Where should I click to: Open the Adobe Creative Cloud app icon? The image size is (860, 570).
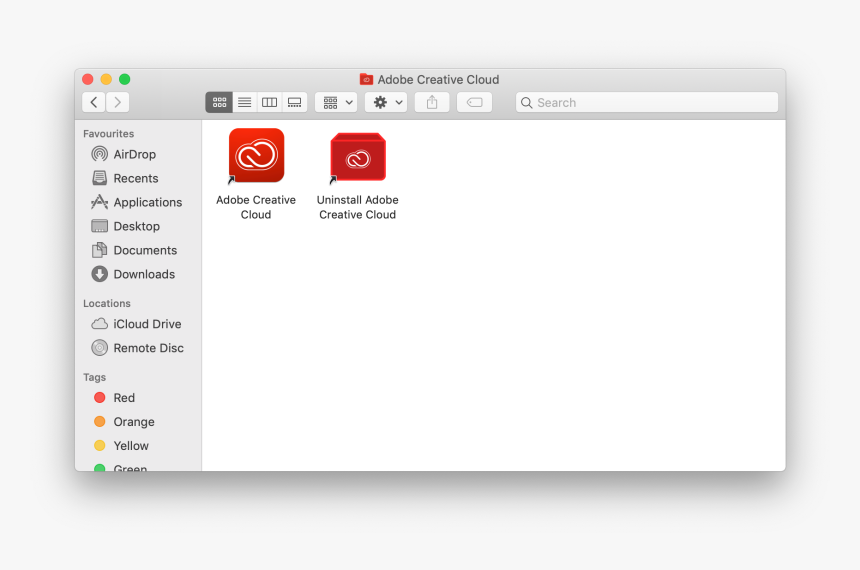pyautogui.click(x=256, y=156)
